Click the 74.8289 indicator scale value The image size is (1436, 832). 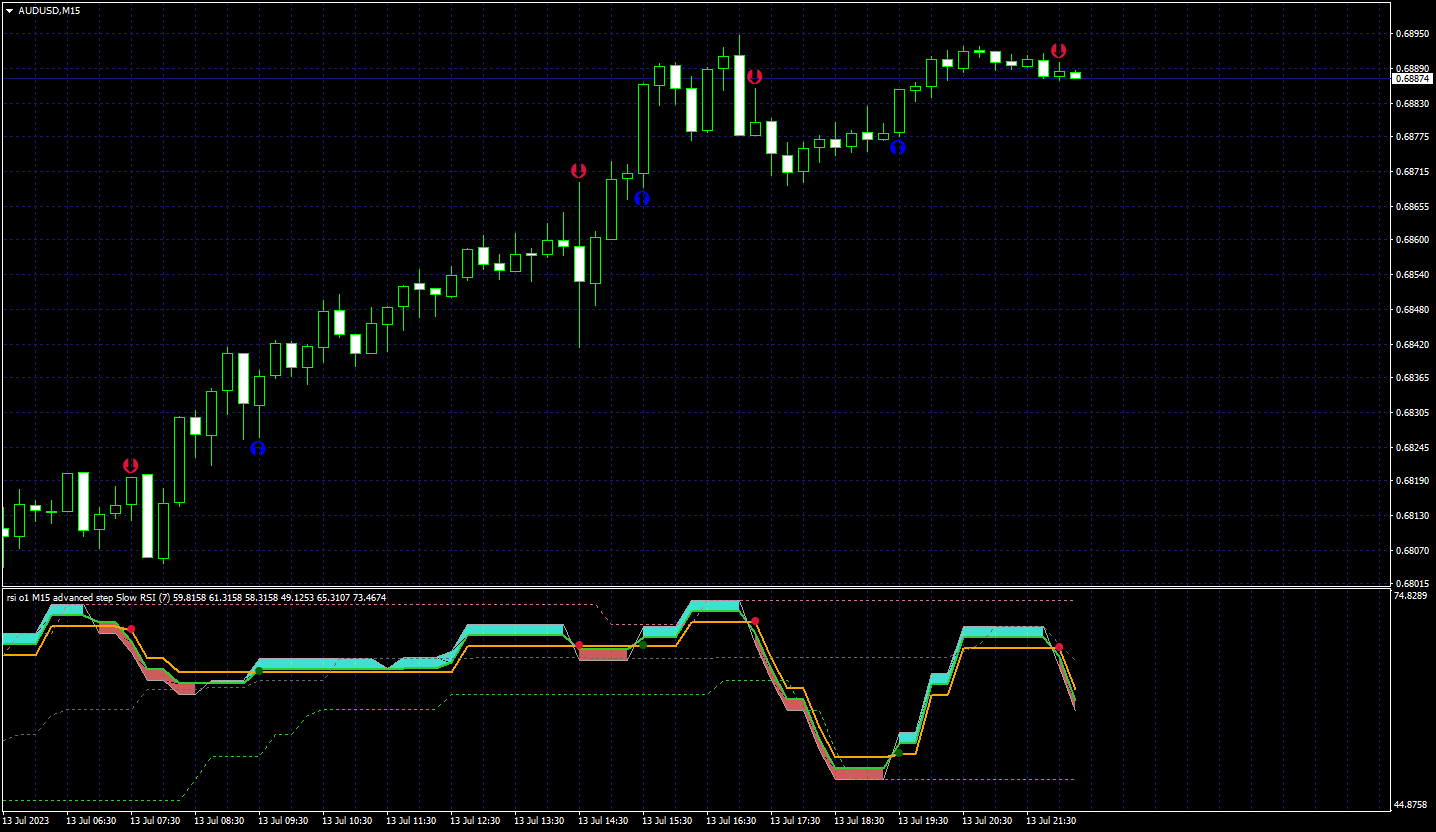click(1410, 596)
